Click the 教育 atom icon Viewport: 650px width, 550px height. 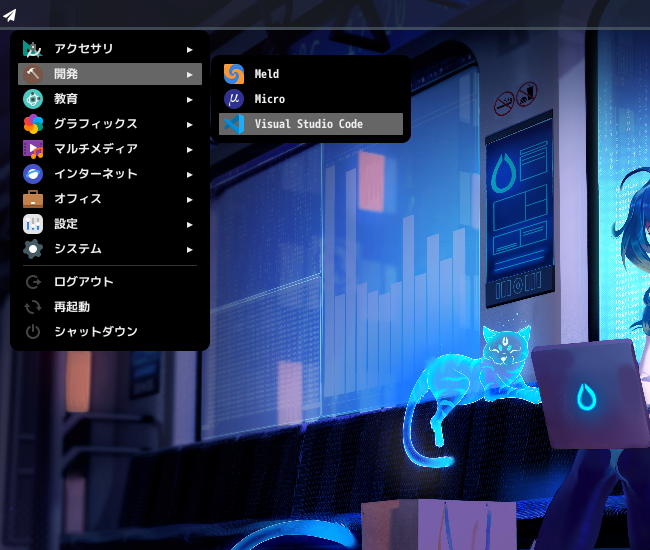click(33, 99)
